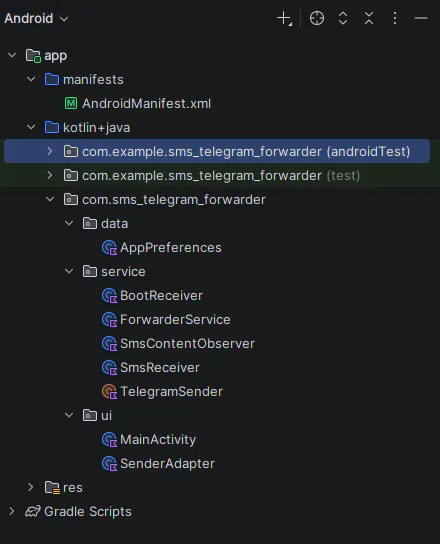
Task: Click the manifests folder icon
Action: pyautogui.click(x=52, y=79)
